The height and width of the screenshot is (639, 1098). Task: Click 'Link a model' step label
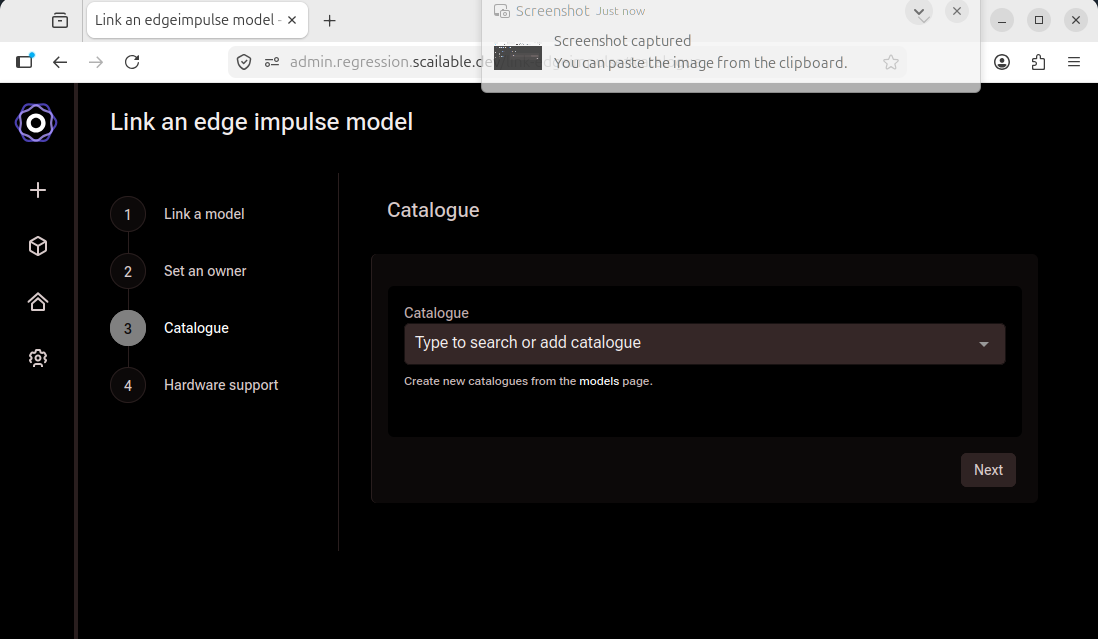click(x=204, y=214)
